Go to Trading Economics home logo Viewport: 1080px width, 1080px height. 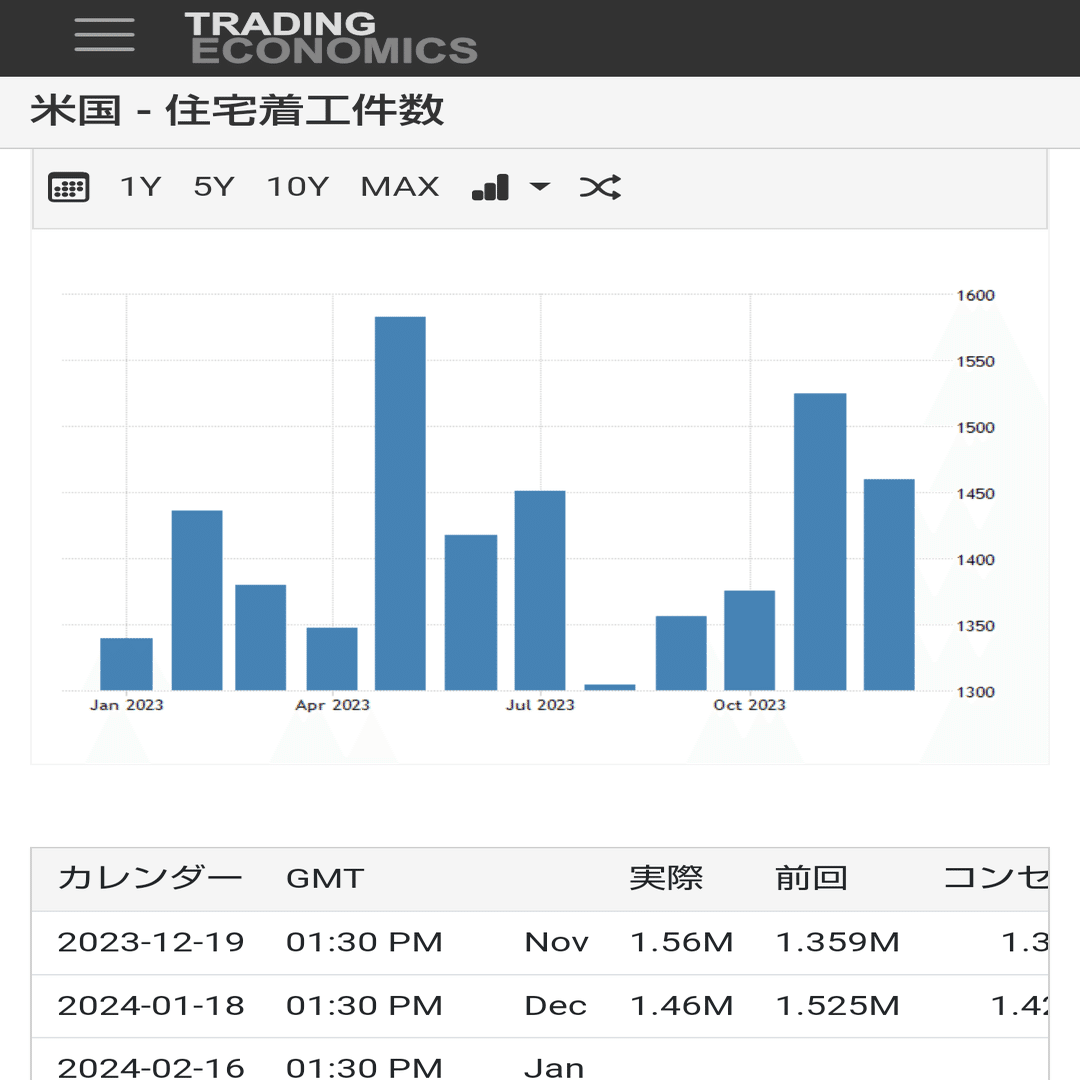pos(331,38)
